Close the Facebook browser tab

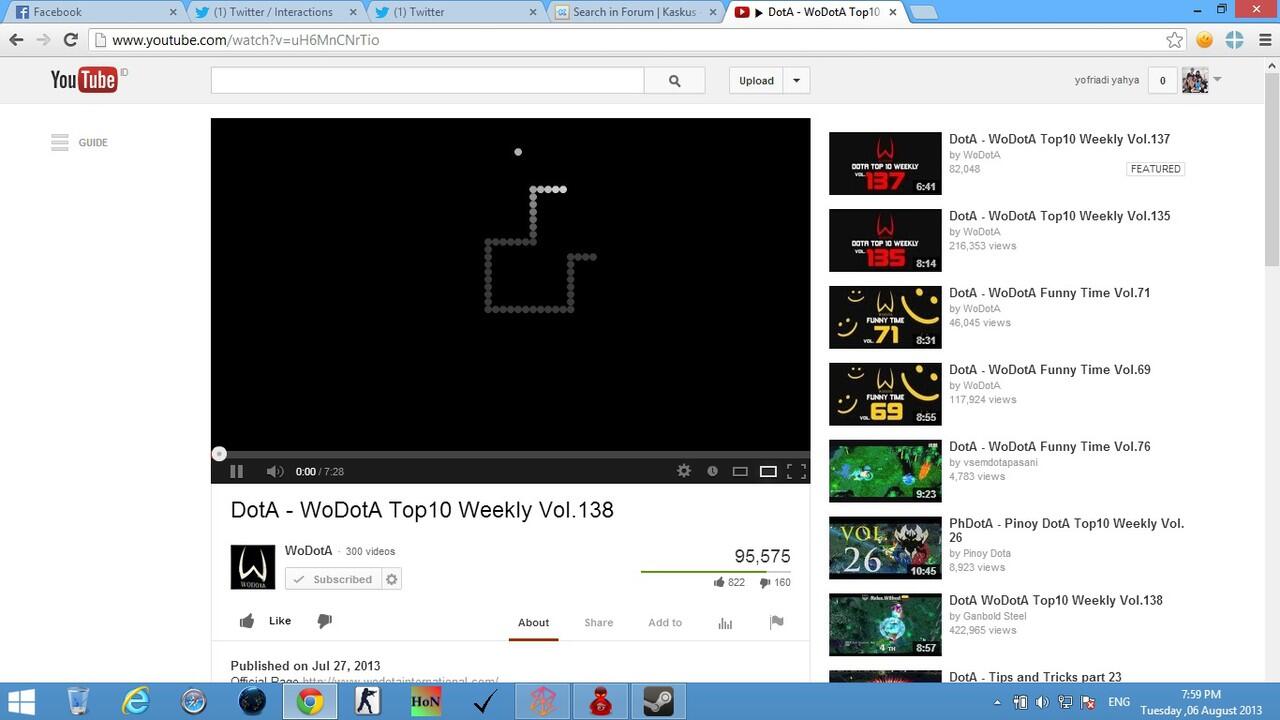(172, 12)
